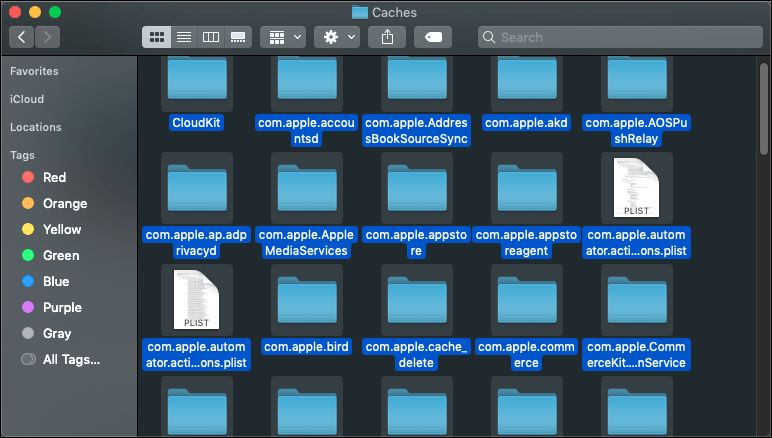
Task: Click the Share button
Action: (387, 37)
